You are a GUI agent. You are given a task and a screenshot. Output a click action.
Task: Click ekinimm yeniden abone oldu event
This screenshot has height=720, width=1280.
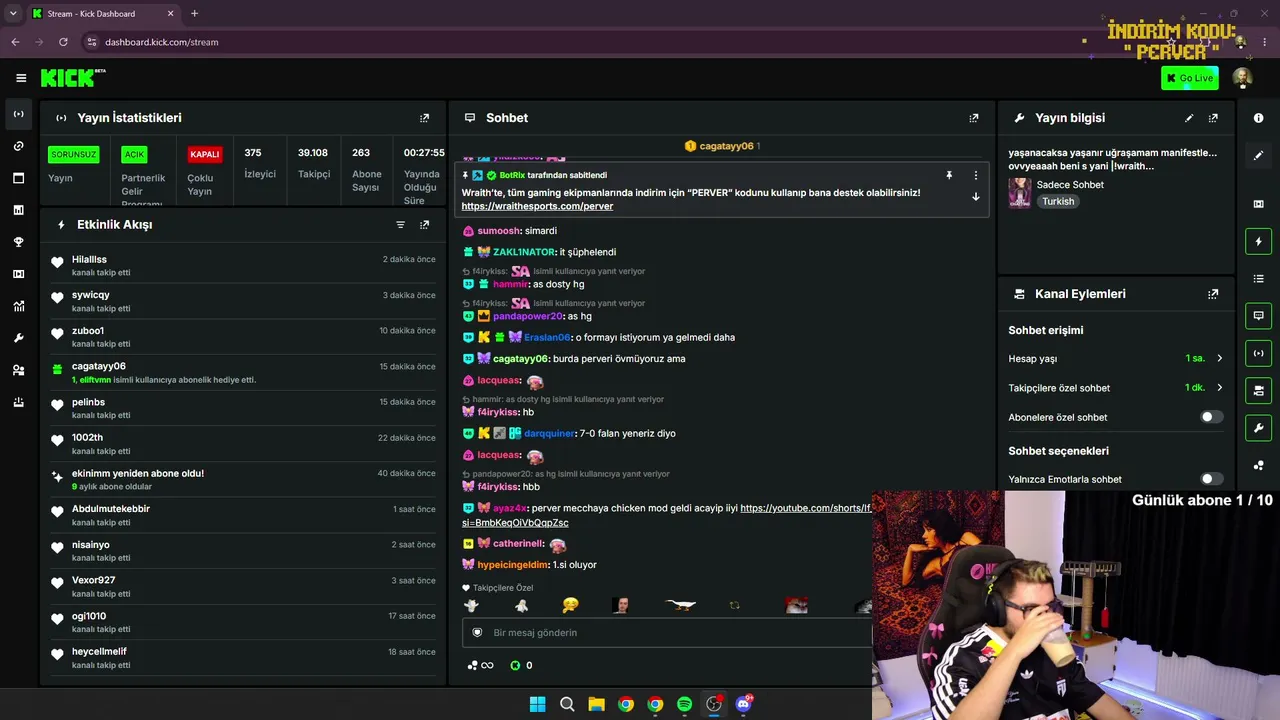(243, 479)
